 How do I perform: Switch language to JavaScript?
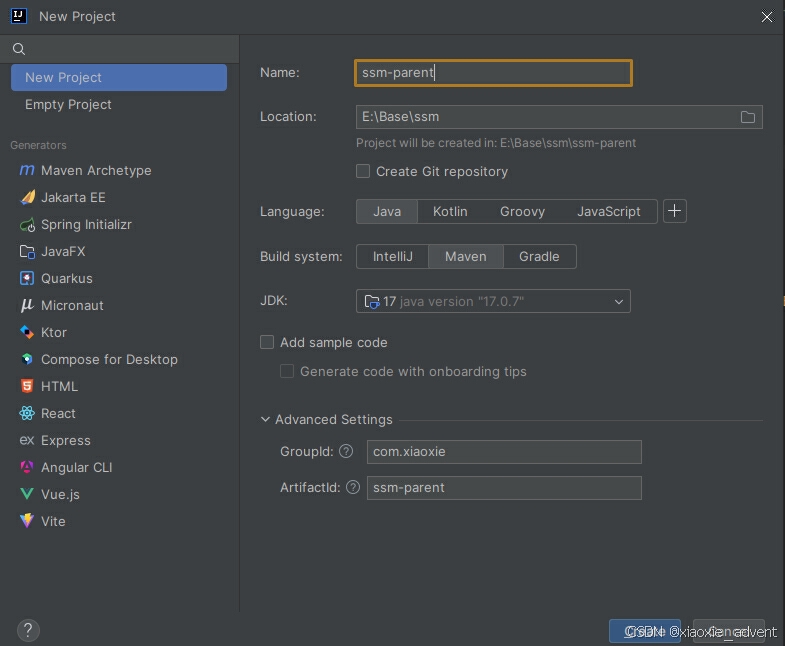tap(608, 211)
